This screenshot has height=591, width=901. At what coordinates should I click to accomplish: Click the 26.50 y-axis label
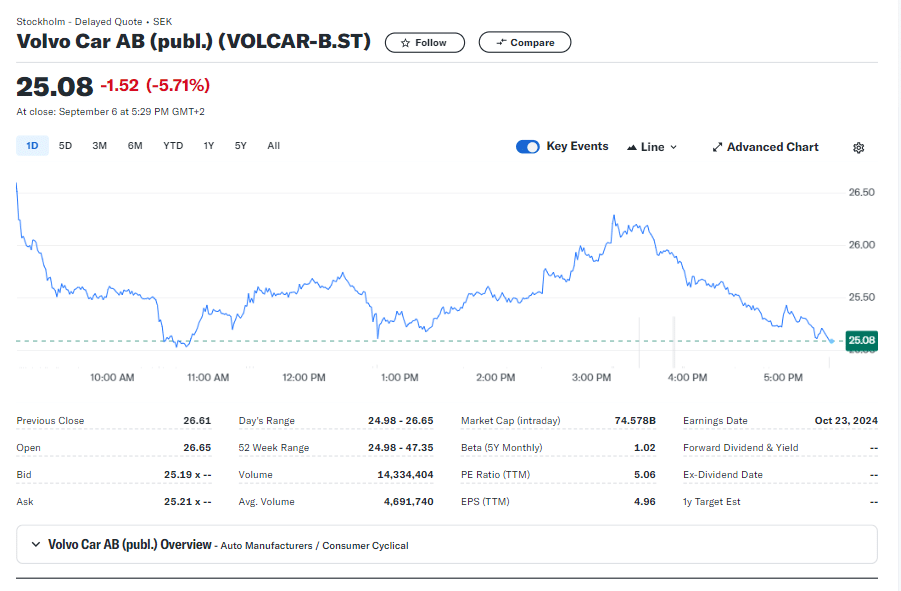pyautogui.click(x=861, y=192)
